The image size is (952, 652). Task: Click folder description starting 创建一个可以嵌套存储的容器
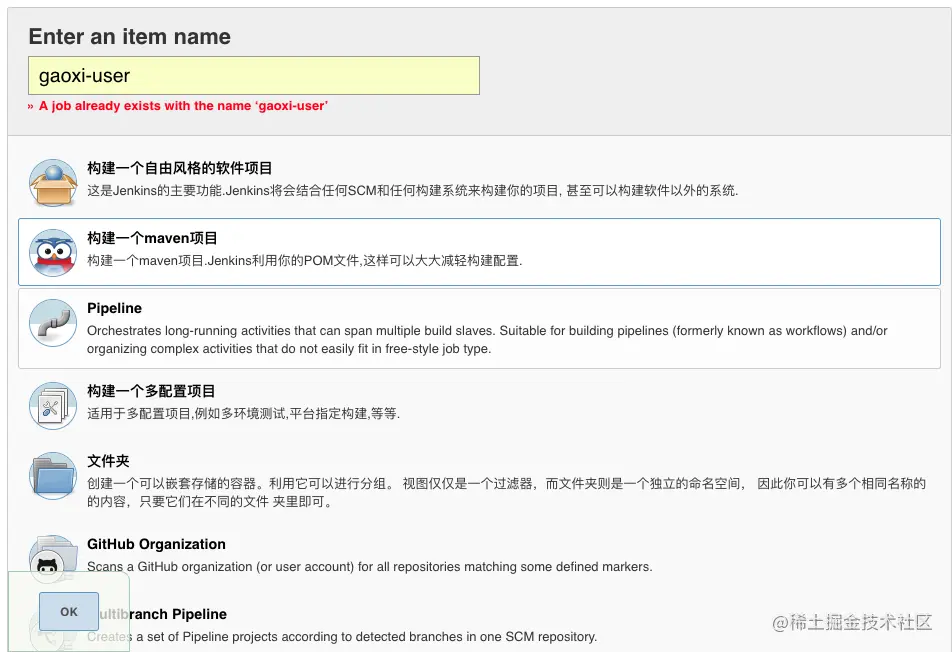point(506,492)
